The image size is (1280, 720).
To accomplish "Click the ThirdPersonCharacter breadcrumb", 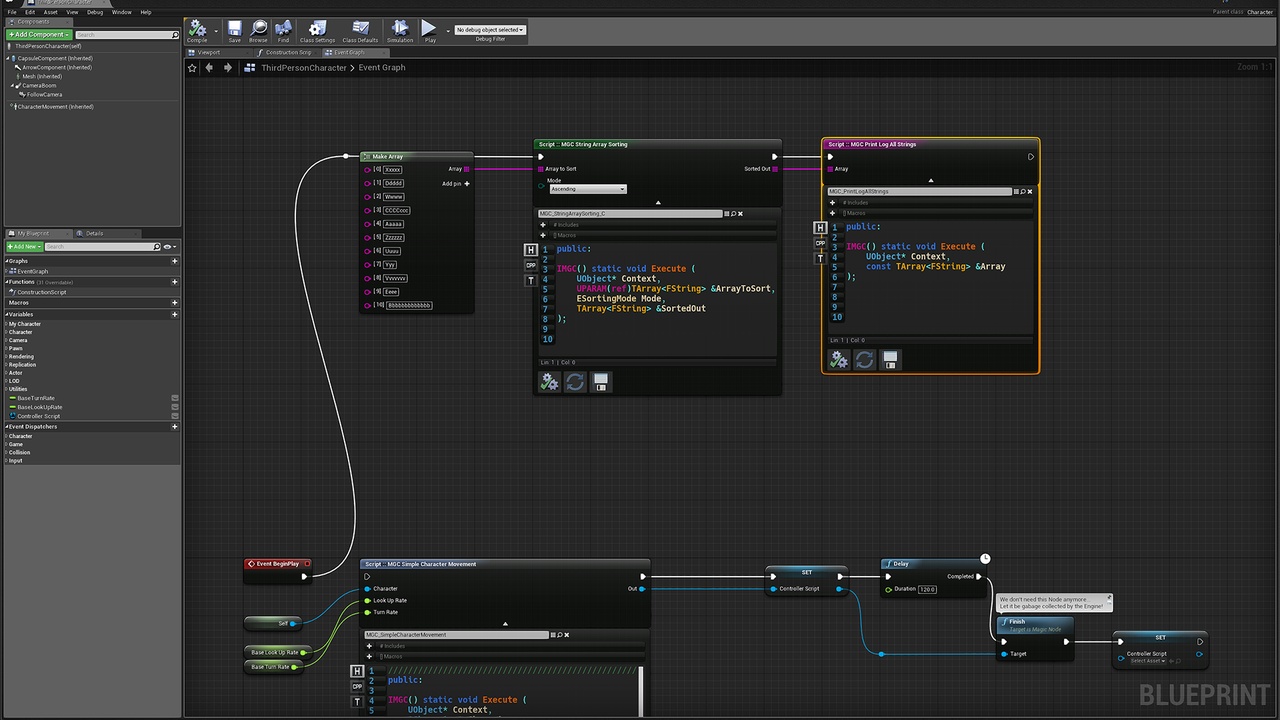I will (304, 68).
